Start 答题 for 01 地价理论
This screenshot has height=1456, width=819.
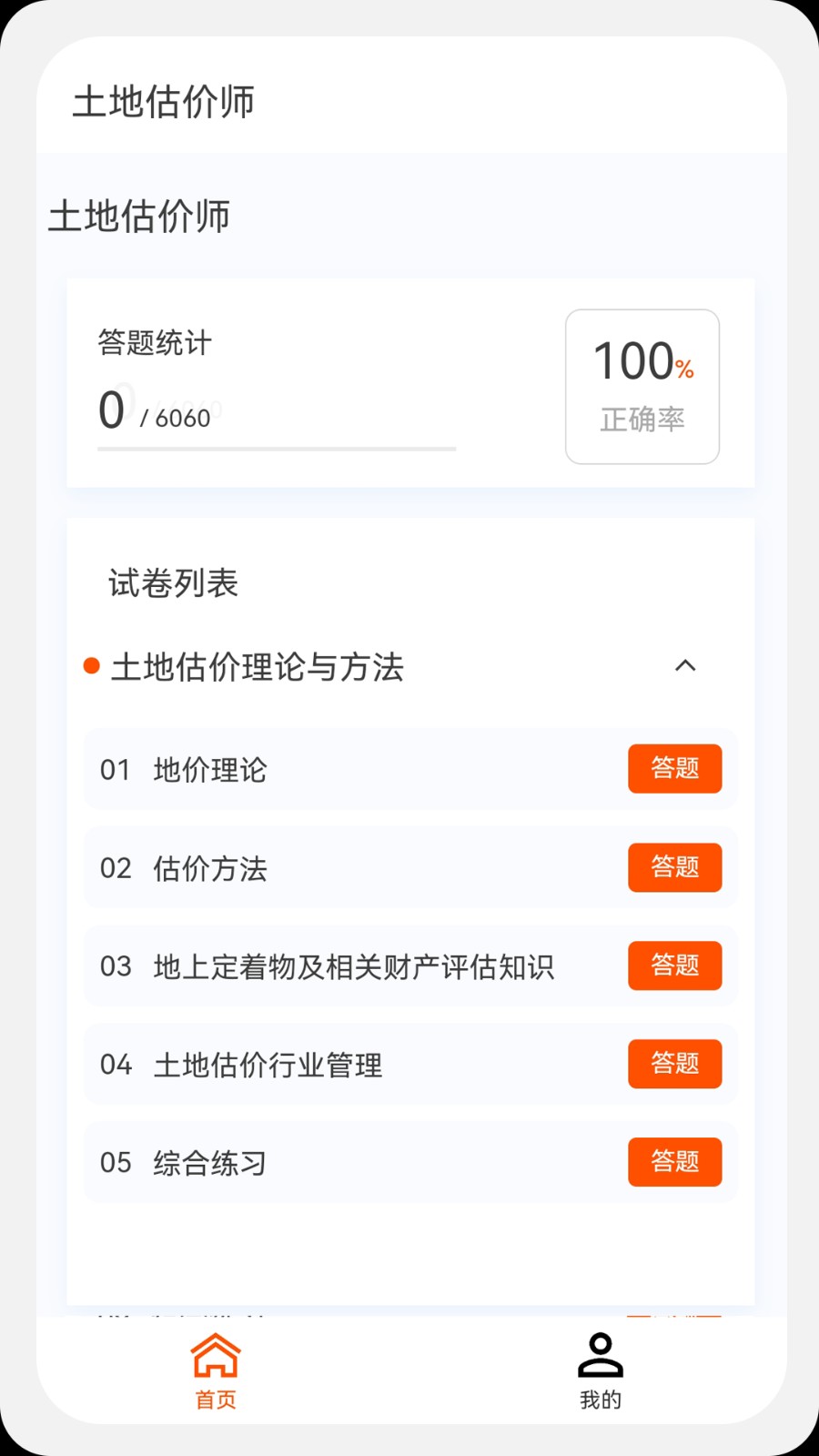(674, 769)
